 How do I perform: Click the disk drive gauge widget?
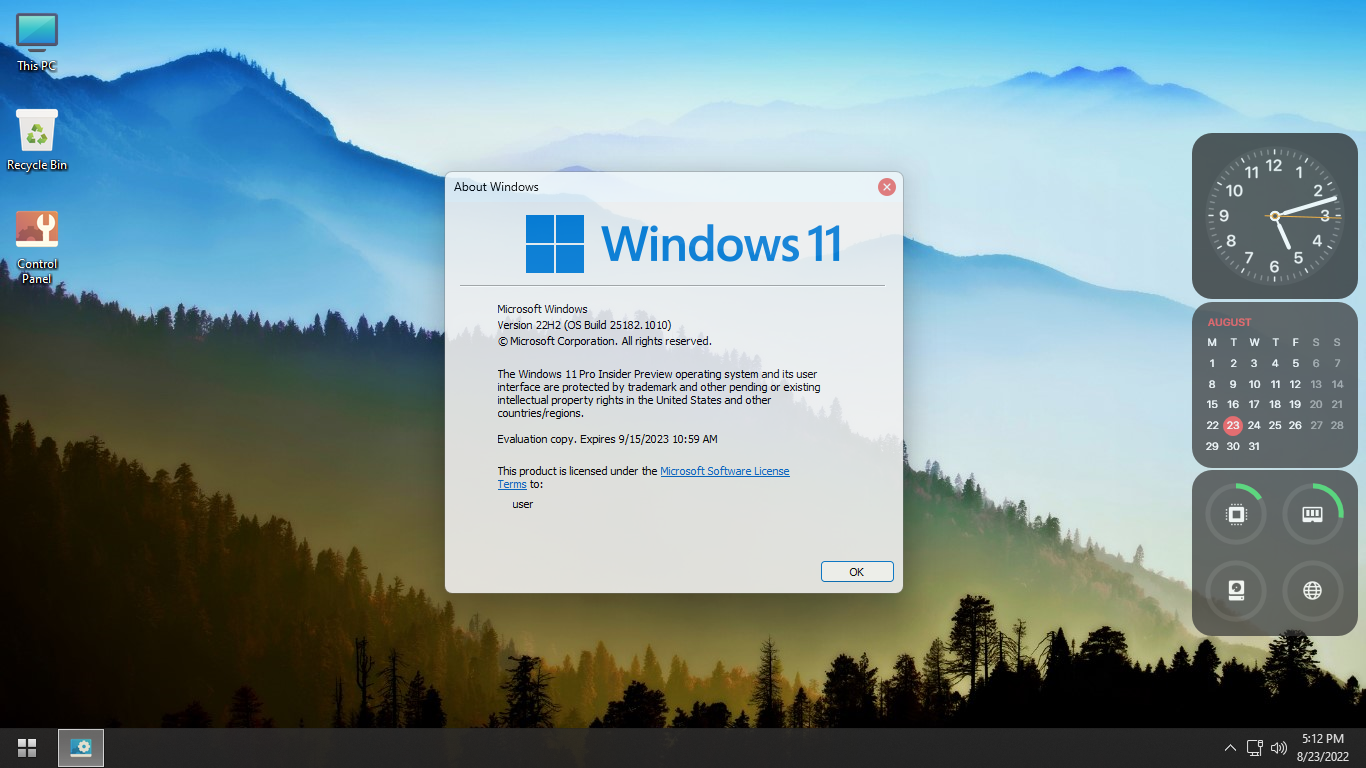click(x=1237, y=590)
